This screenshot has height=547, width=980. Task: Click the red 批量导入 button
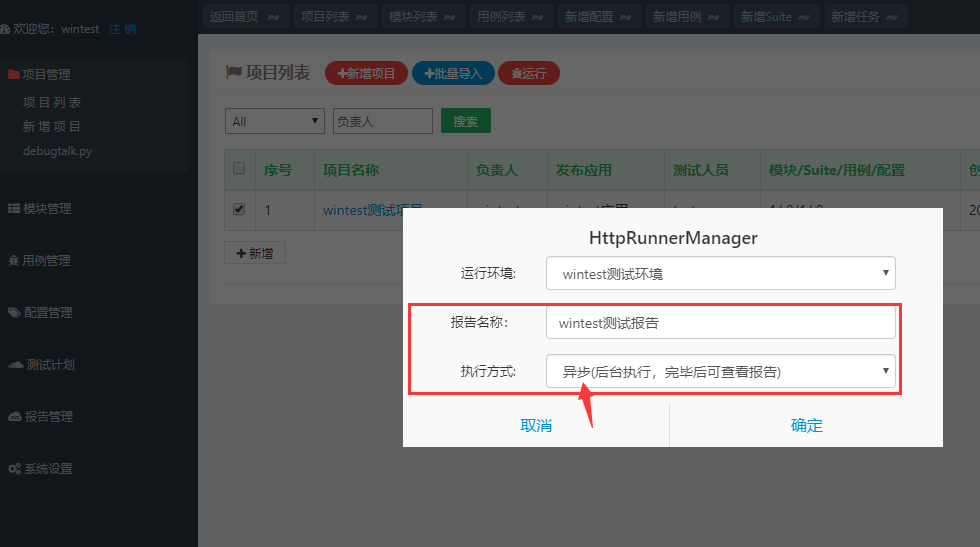[x=453, y=73]
